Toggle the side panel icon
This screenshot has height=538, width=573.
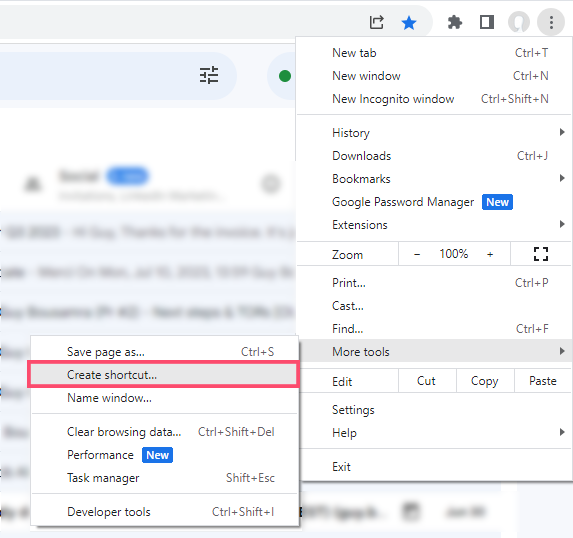[x=486, y=22]
